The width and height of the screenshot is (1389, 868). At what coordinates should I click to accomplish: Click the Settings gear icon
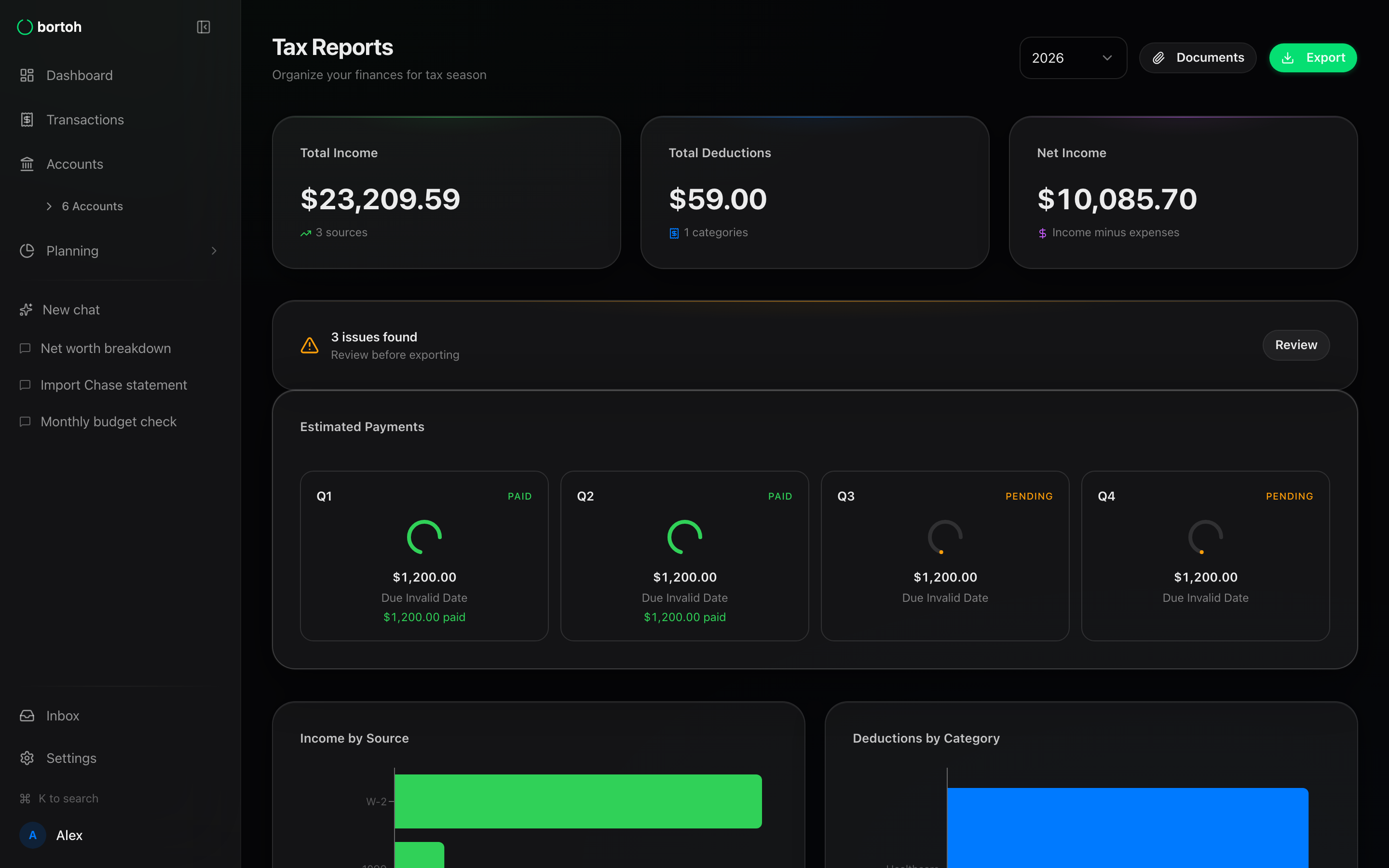[27, 759]
